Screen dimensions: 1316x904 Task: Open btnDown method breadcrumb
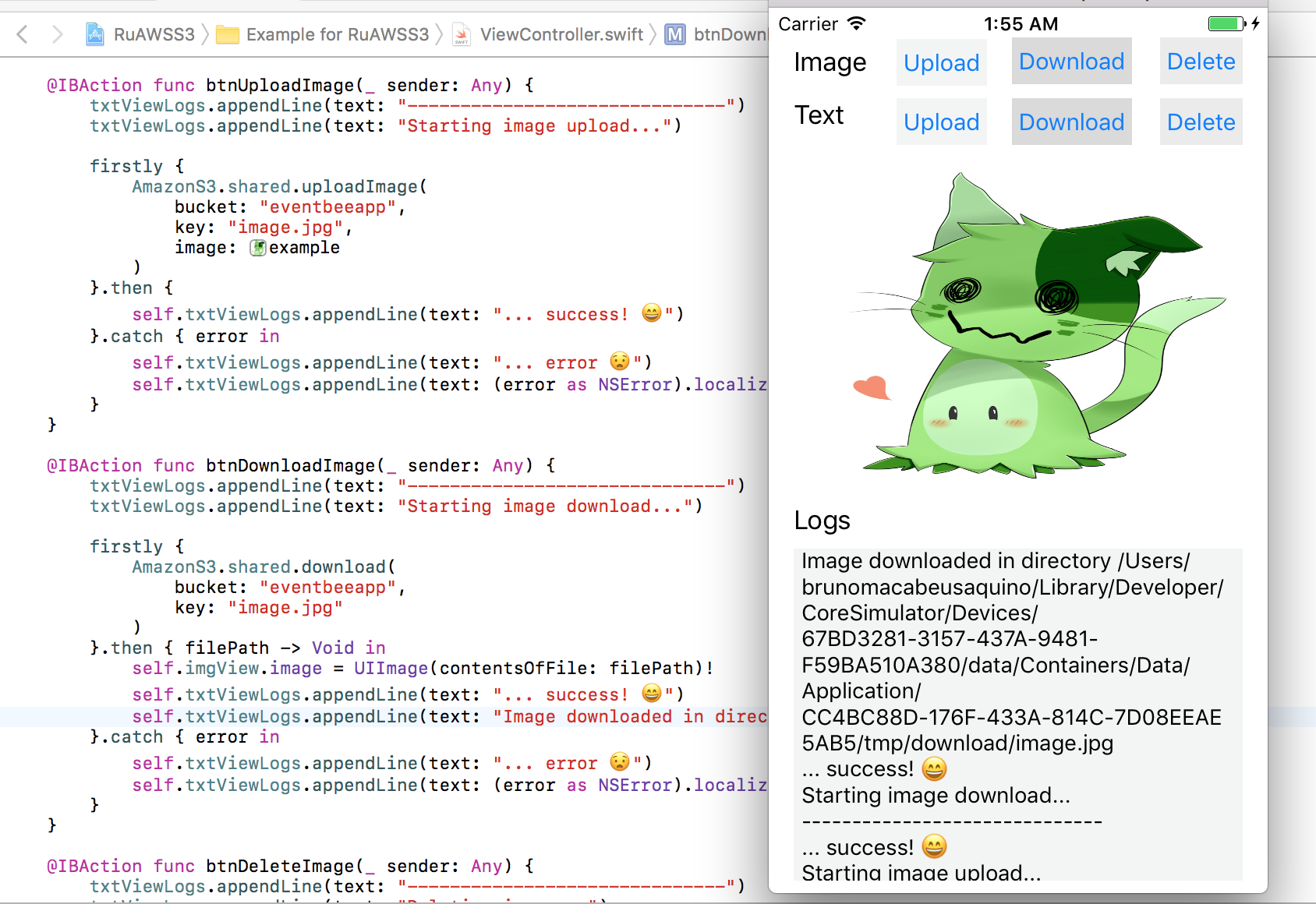[x=731, y=34]
